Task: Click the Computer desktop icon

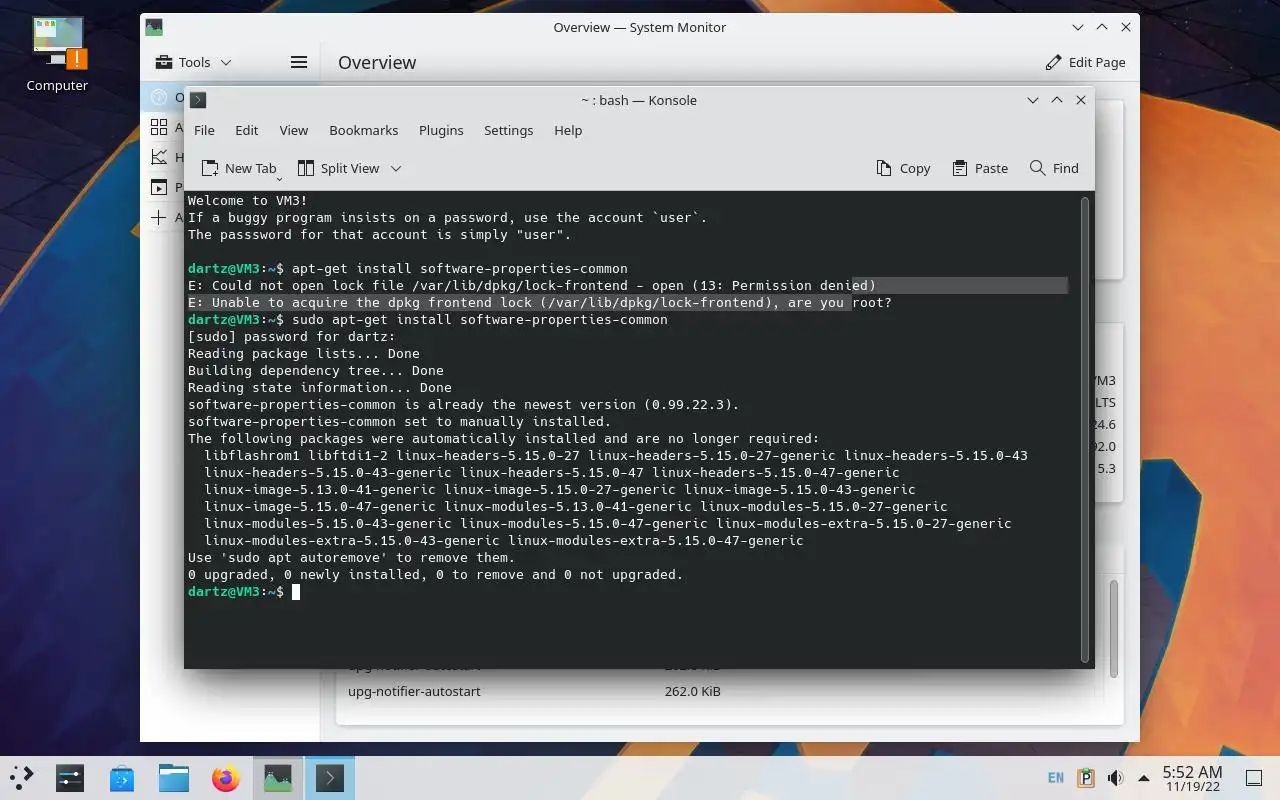Action: (57, 55)
